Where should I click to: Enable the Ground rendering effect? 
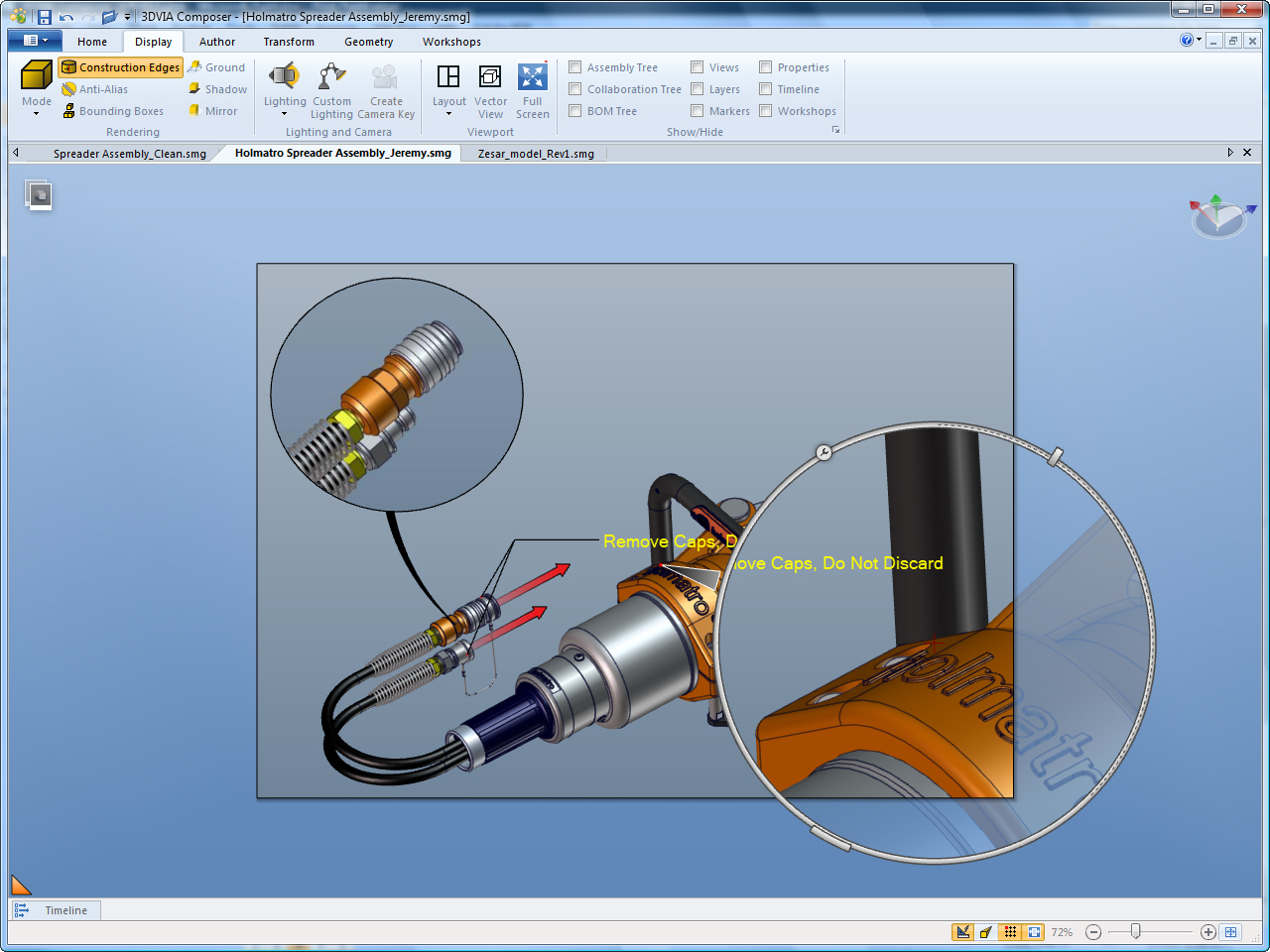coord(216,67)
